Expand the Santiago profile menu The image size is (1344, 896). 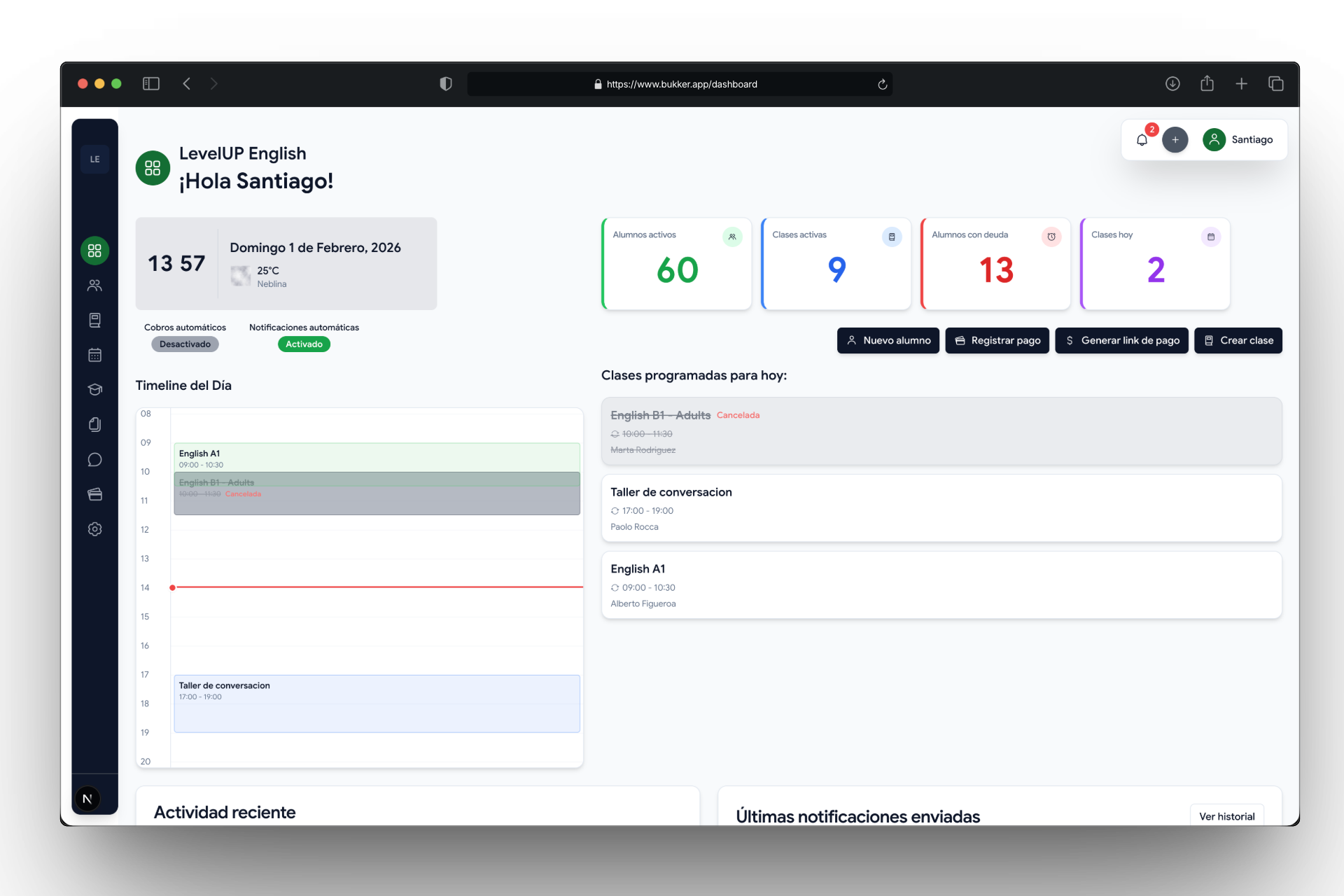point(1240,139)
